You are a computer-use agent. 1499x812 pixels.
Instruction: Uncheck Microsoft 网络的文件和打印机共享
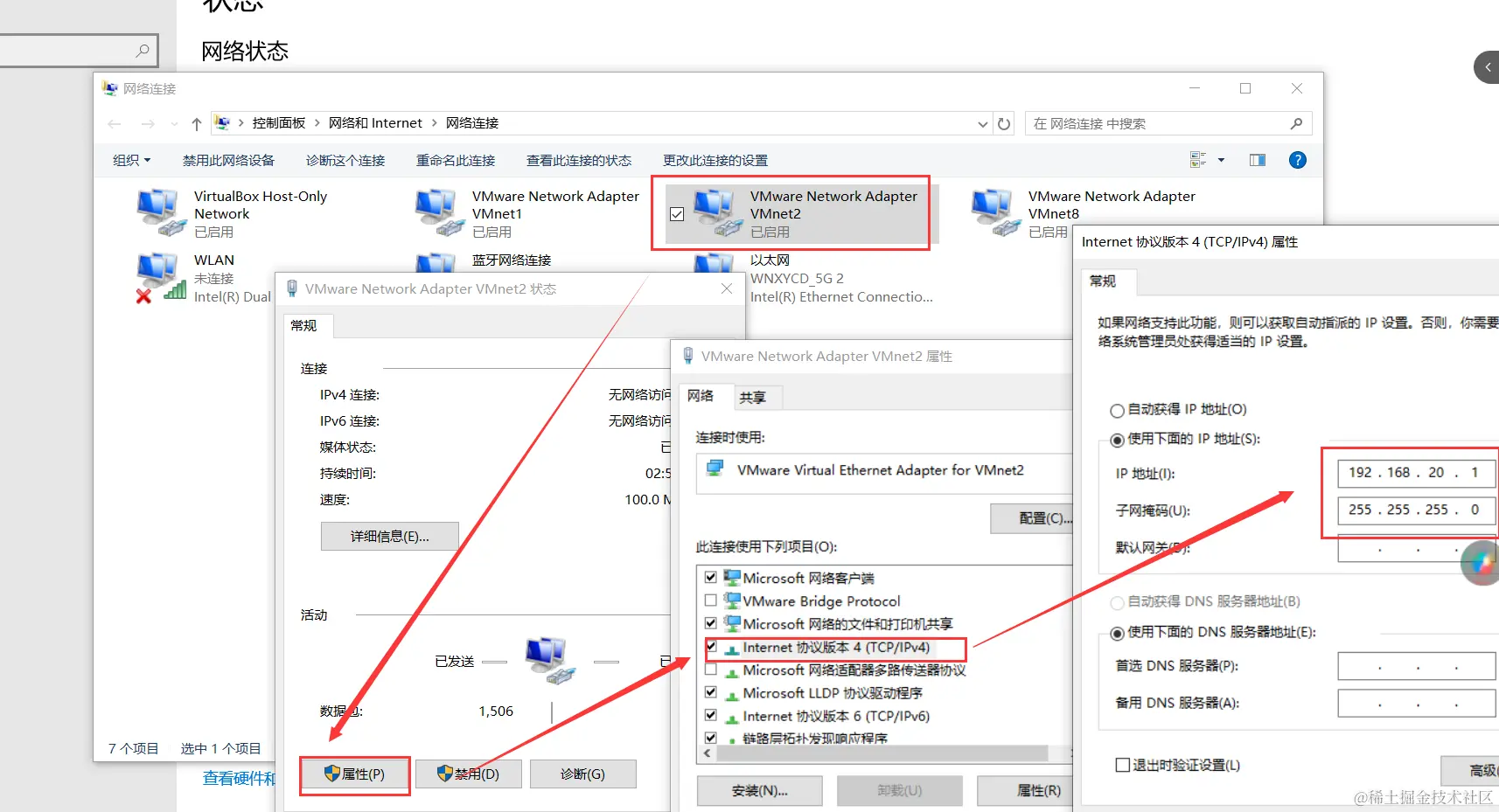(x=711, y=623)
